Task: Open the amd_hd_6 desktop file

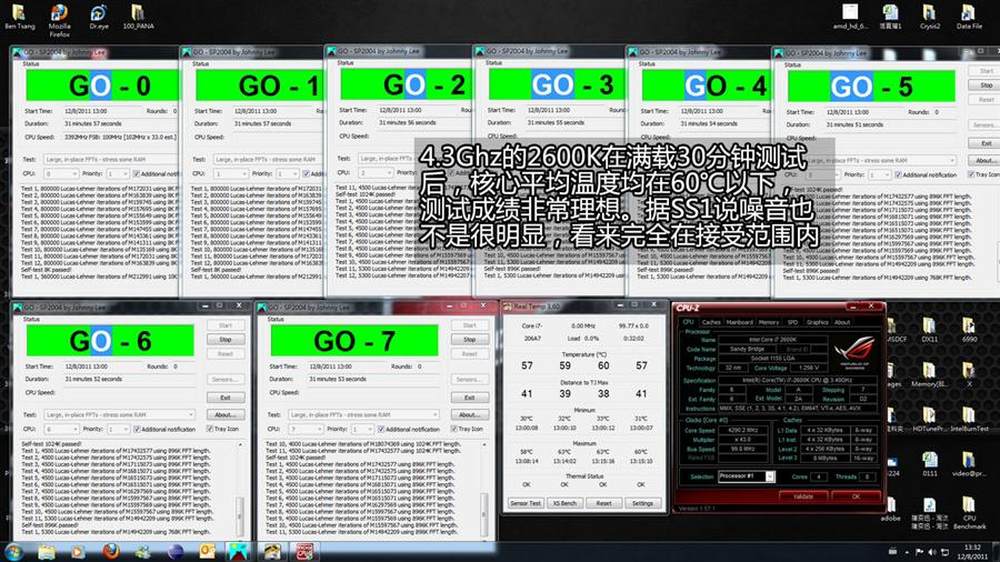Action: point(850,18)
